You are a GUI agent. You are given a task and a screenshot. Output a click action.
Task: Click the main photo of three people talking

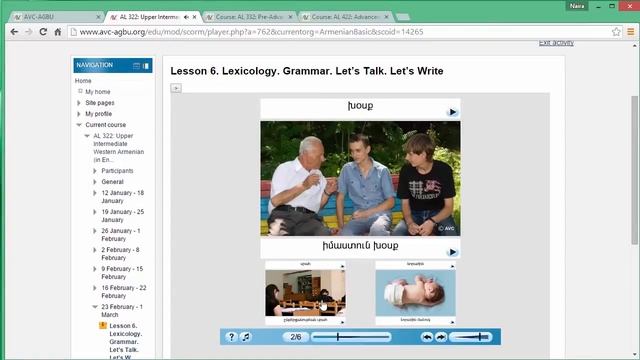click(360, 178)
